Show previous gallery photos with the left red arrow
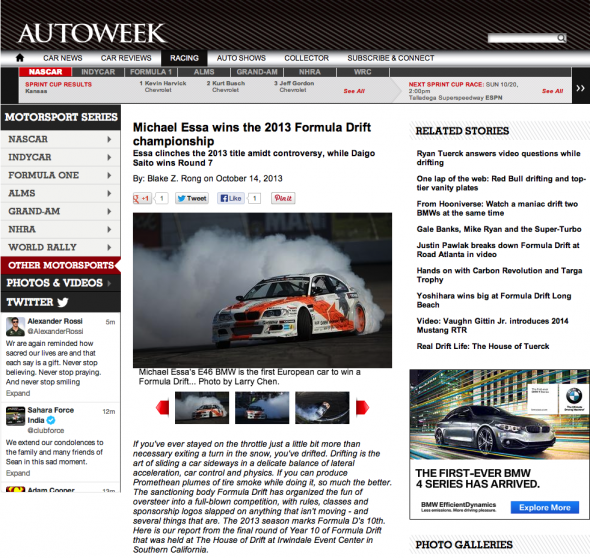 pyautogui.click(x=163, y=408)
